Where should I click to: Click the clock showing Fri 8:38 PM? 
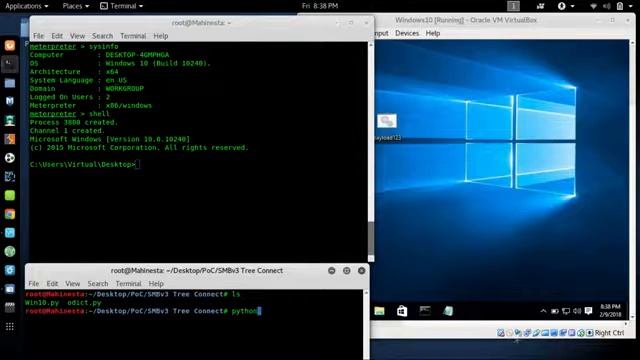pos(320,6)
